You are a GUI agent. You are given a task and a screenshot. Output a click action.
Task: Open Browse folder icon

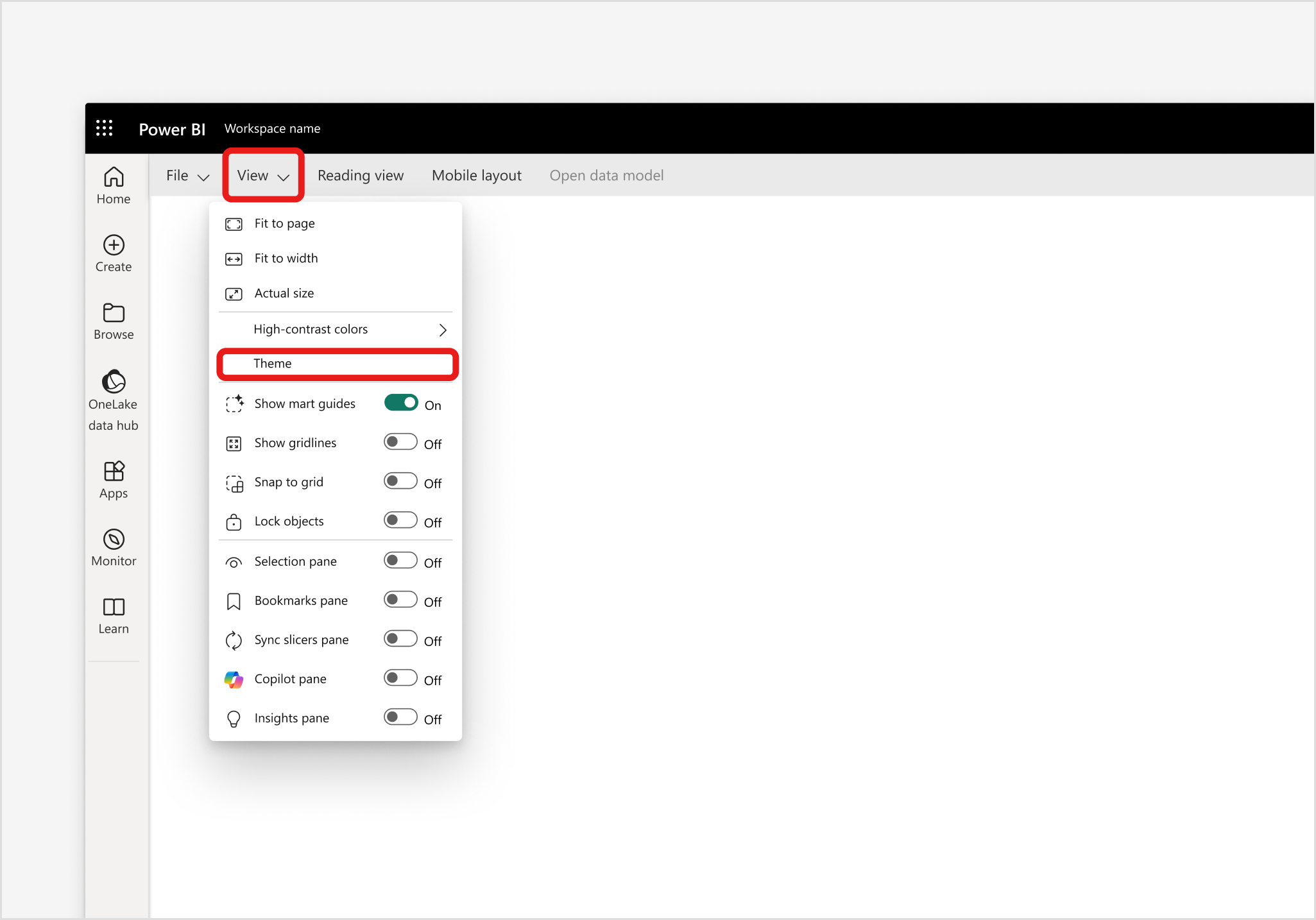pyautogui.click(x=114, y=321)
